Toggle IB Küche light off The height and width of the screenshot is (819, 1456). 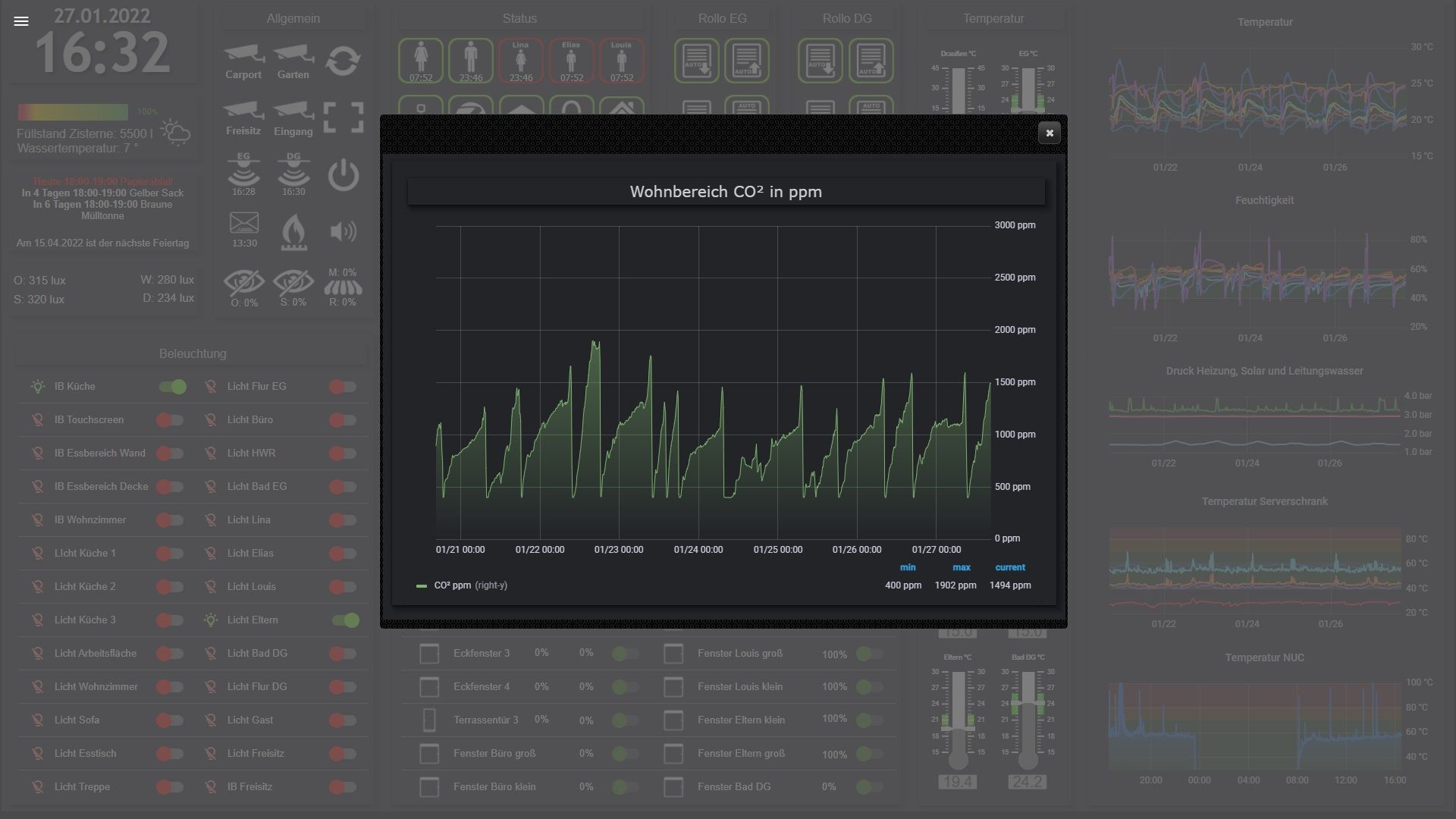pos(173,387)
